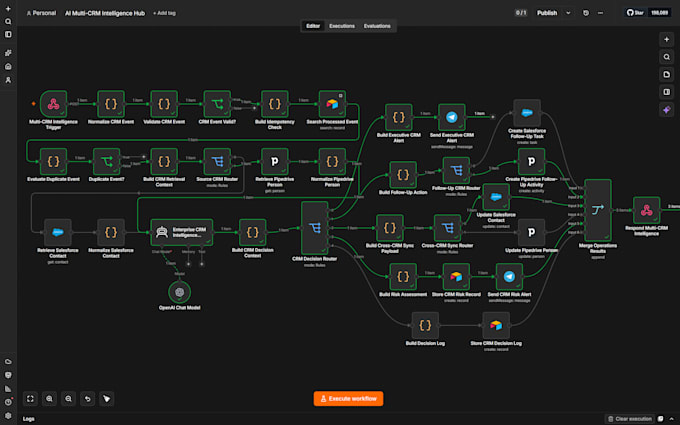Add a sticky note to canvas
Image resolution: width=680 pixels, height=425 pixels.
[667, 75]
